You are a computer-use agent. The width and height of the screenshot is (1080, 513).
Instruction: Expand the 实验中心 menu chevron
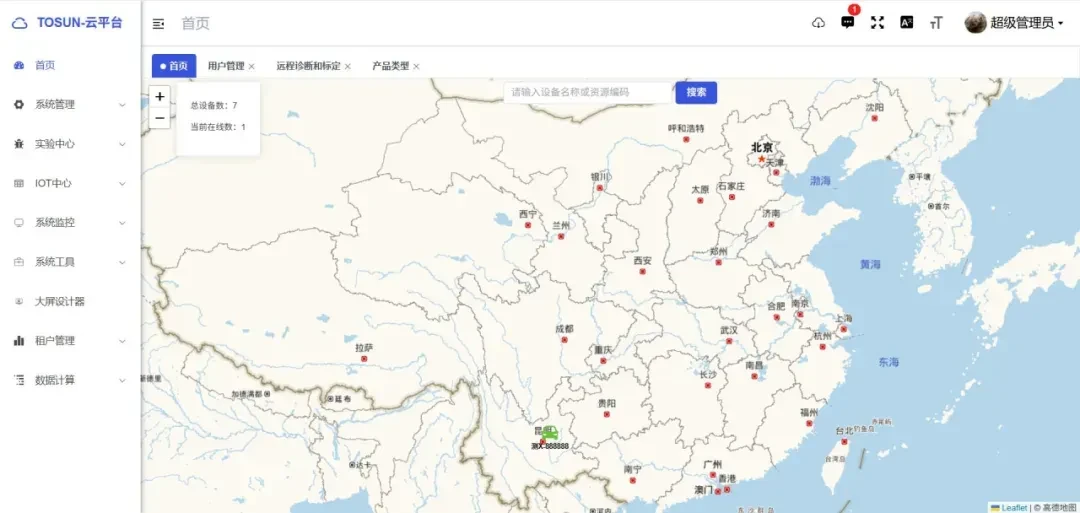click(123, 144)
